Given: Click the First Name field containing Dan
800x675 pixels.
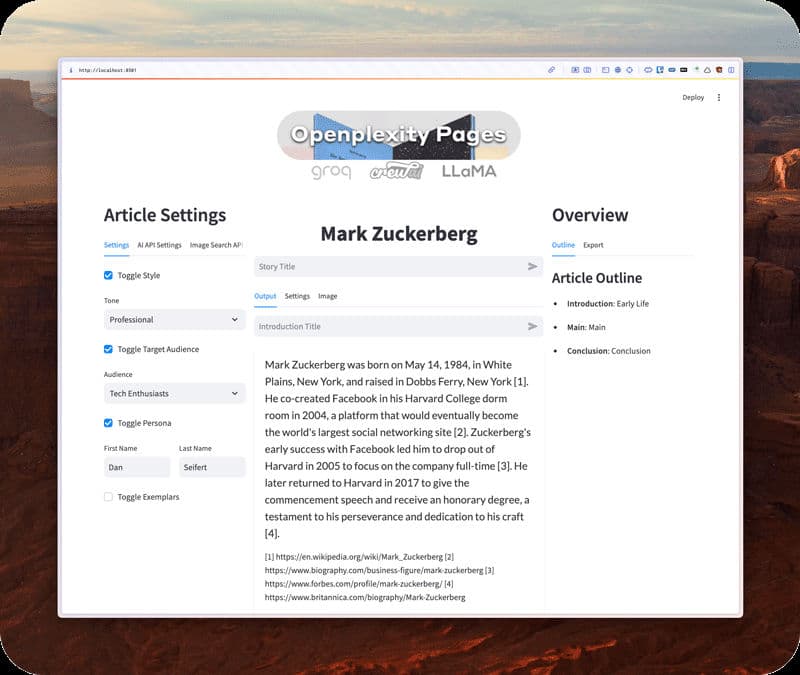Looking at the screenshot, I should [137, 467].
